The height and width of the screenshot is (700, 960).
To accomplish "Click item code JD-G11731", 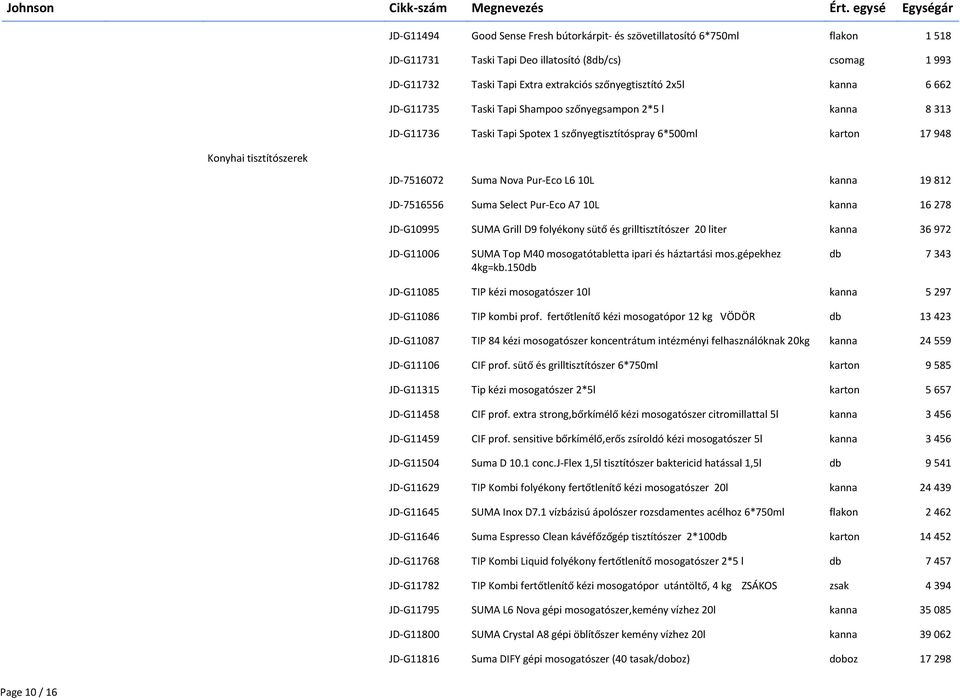I will pyautogui.click(x=414, y=60).
